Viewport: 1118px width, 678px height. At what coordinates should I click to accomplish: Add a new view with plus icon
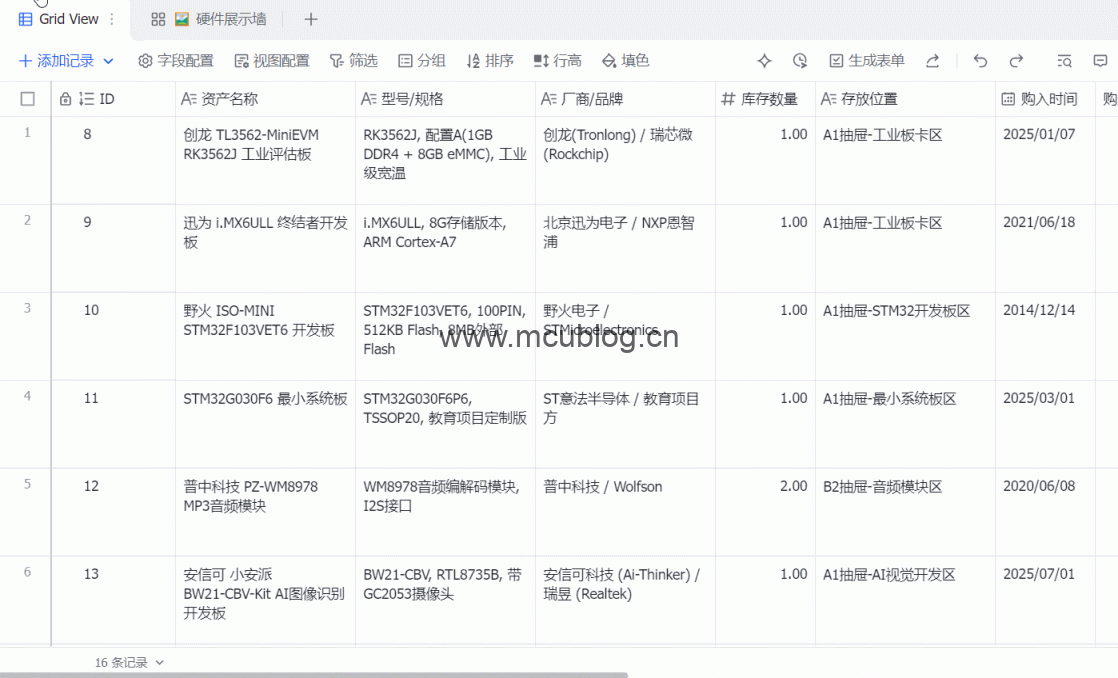click(x=311, y=19)
